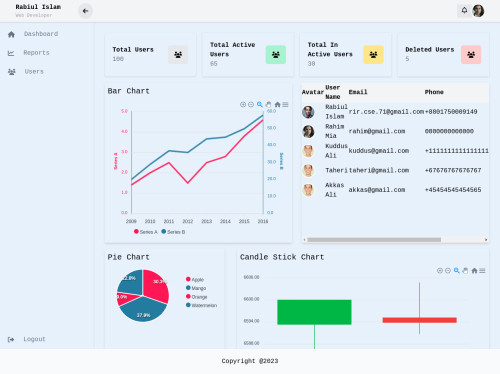
Task: Open Candle Stick Chart hamburger menu
Action: (x=482, y=271)
